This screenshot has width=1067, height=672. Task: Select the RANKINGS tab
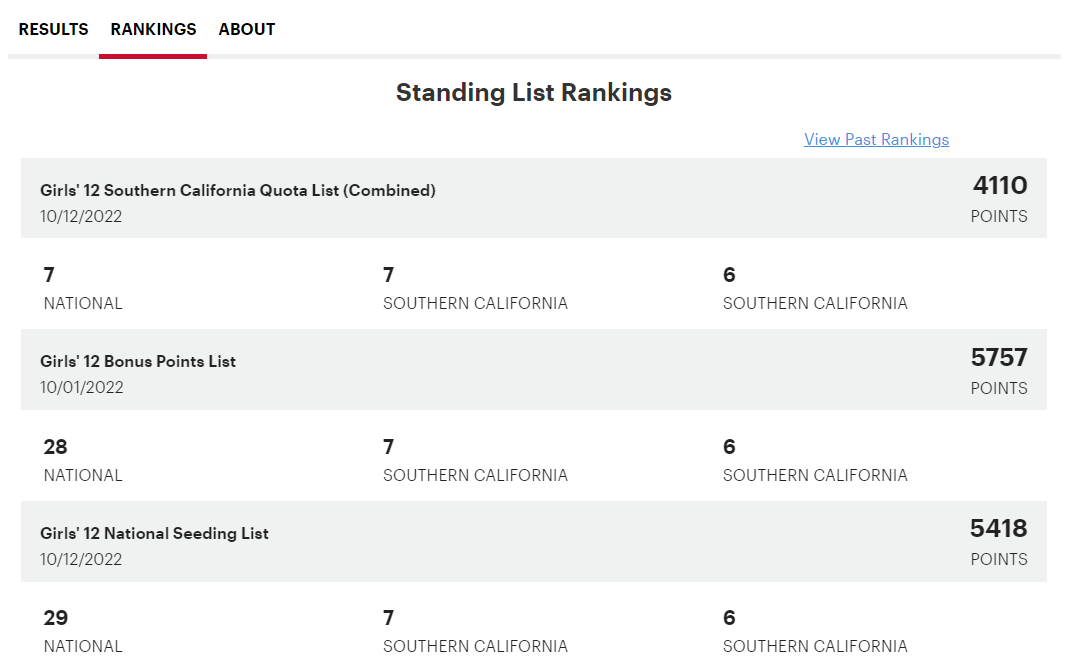[152, 29]
